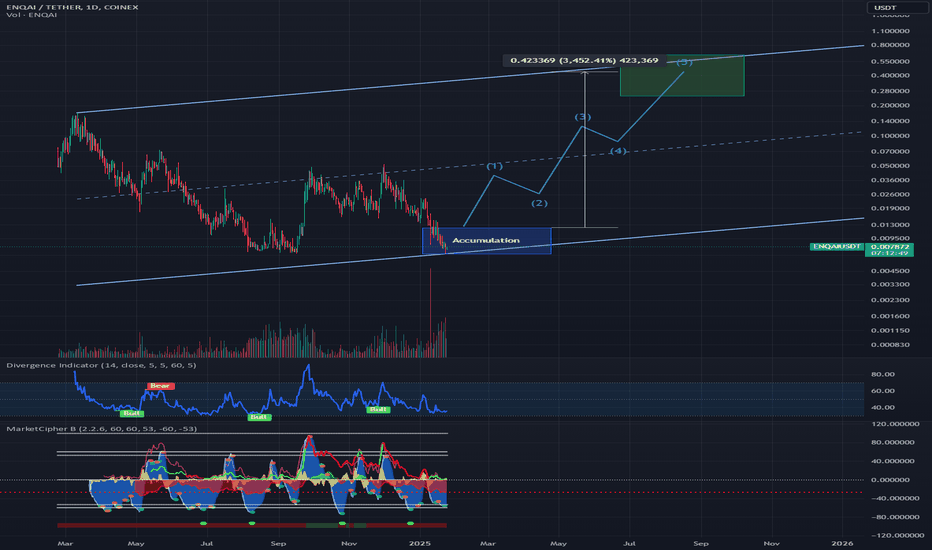
Task: Click the 0.001150 price axis level
Action: [890, 331]
